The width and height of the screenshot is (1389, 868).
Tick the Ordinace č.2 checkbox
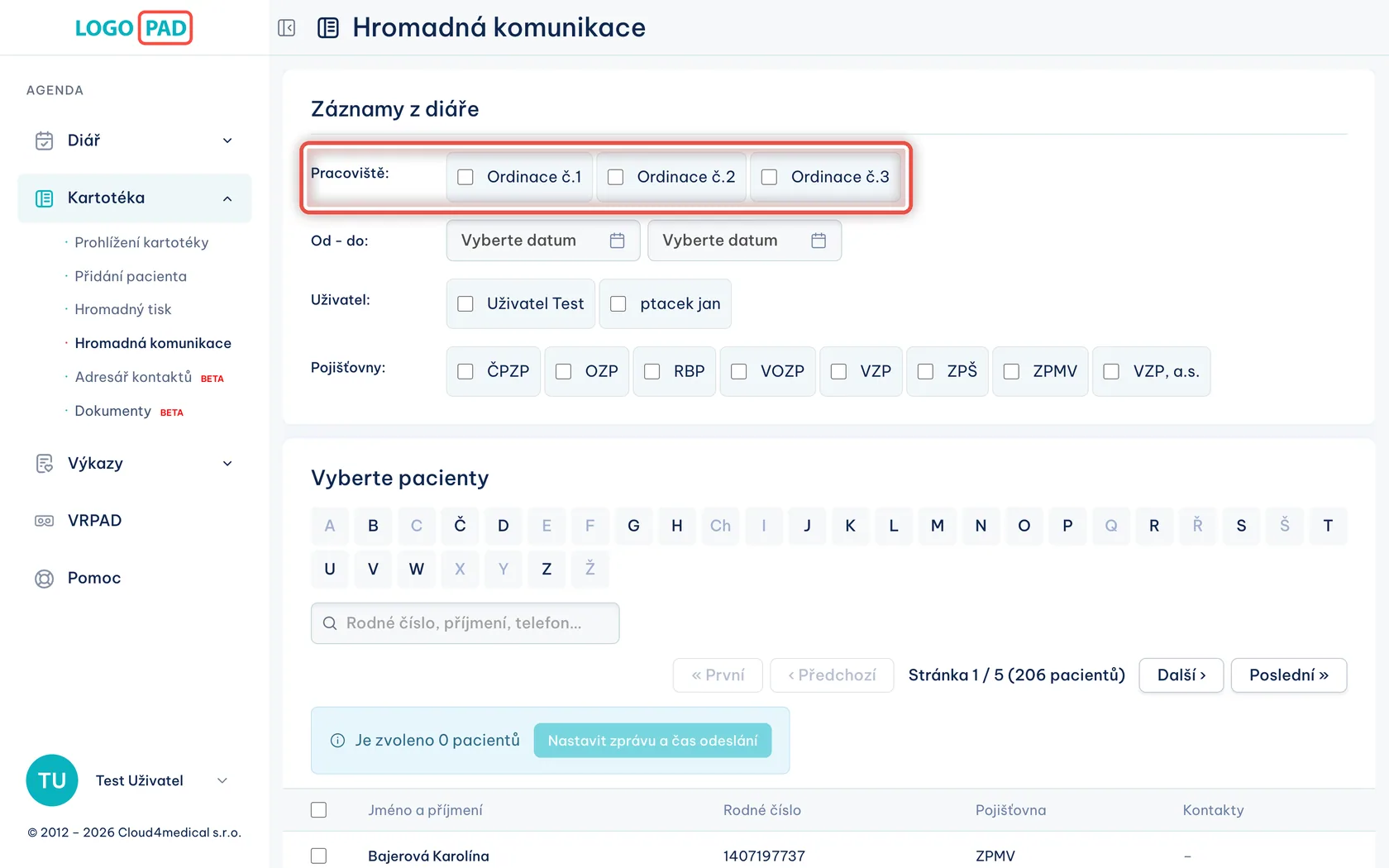pos(615,177)
